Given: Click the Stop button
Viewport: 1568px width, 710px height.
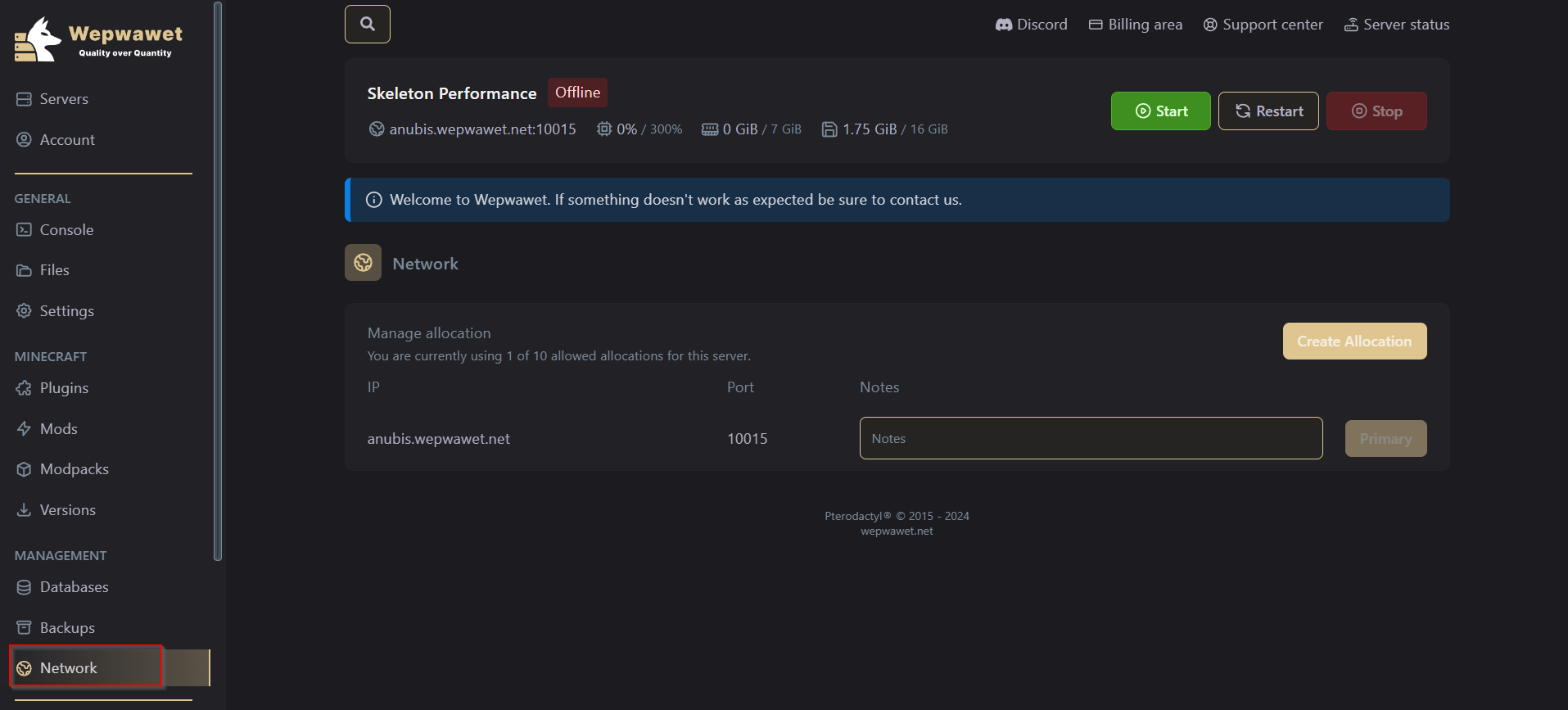Looking at the screenshot, I should pyautogui.click(x=1376, y=111).
